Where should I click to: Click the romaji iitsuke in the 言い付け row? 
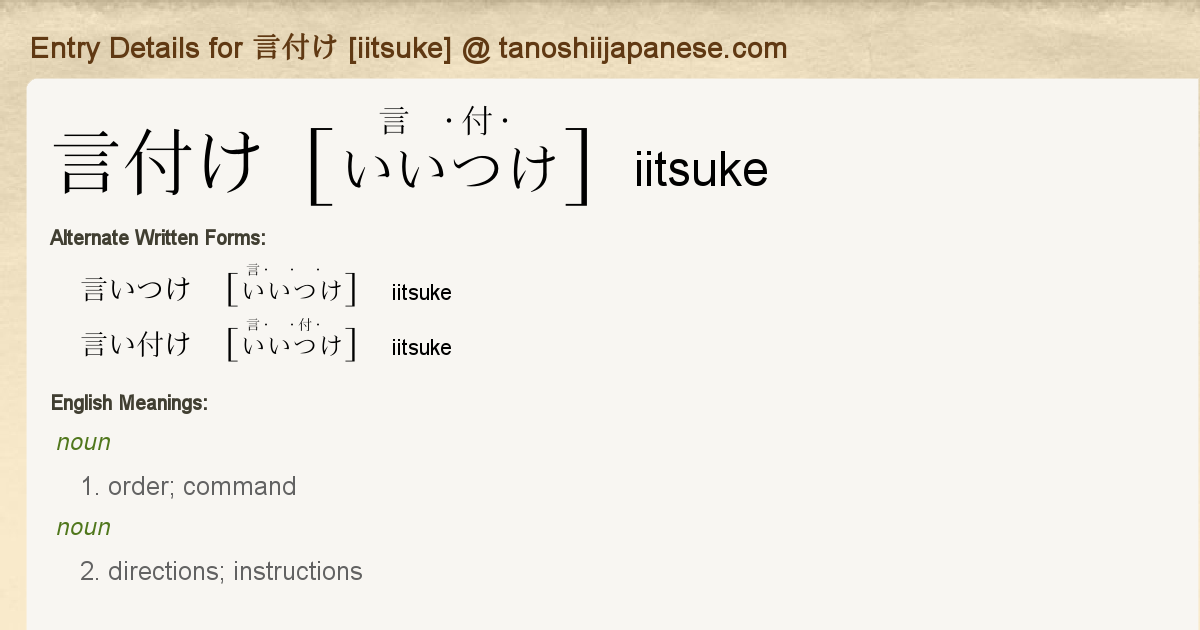421,348
